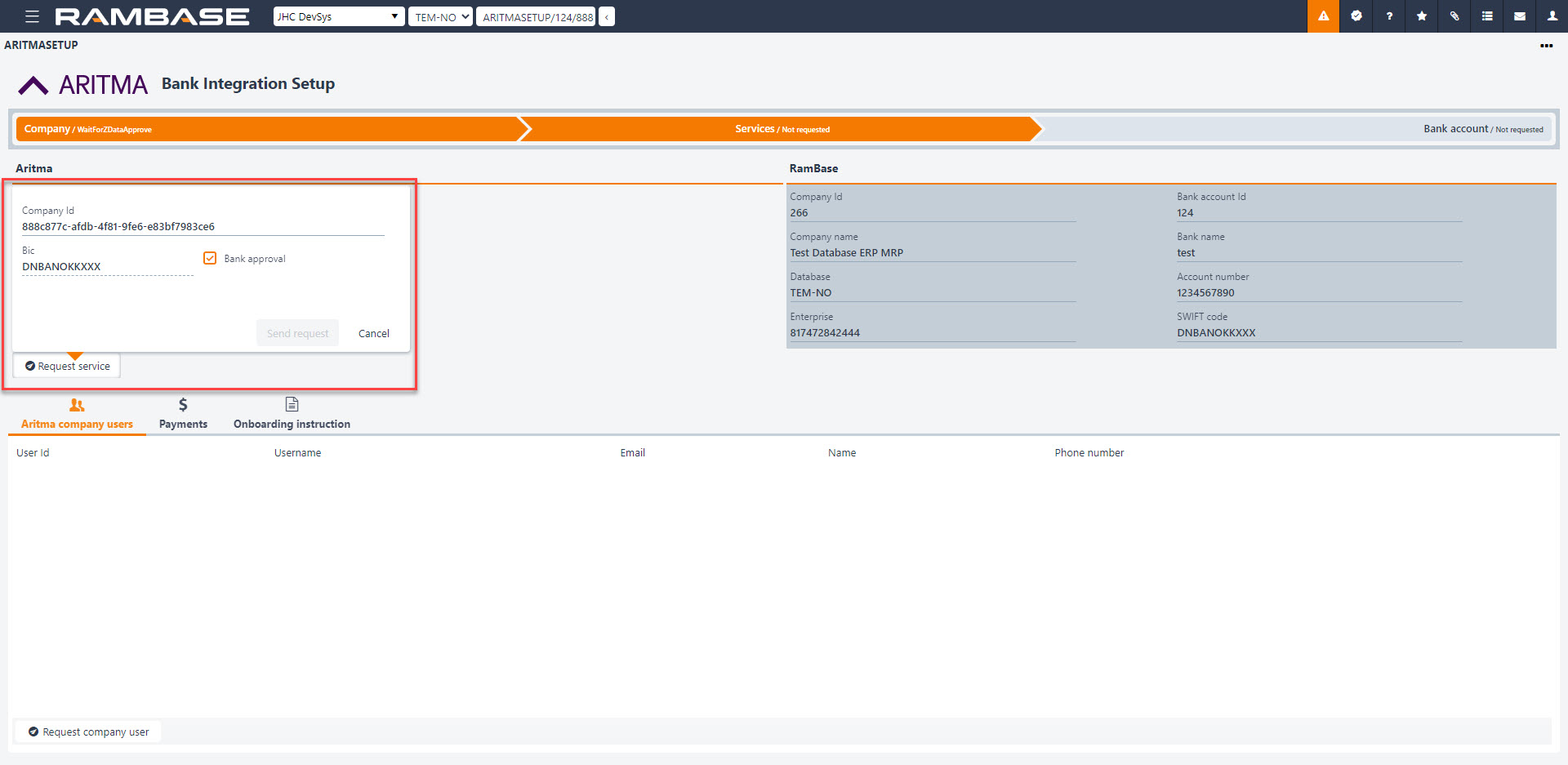Click the ARITMASETUP page title
This screenshot has width=1568, height=765.
click(x=41, y=45)
